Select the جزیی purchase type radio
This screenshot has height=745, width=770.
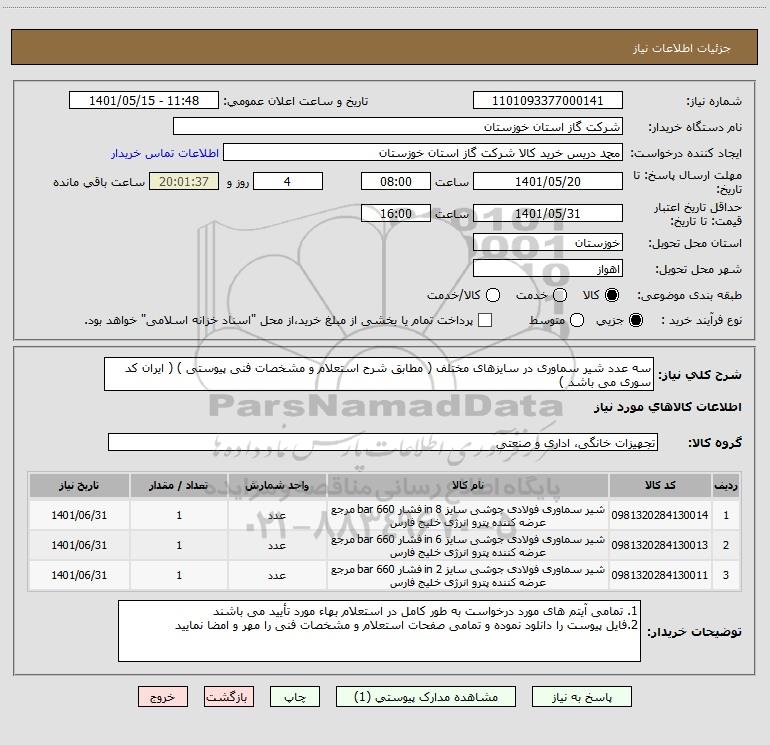click(635, 320)
